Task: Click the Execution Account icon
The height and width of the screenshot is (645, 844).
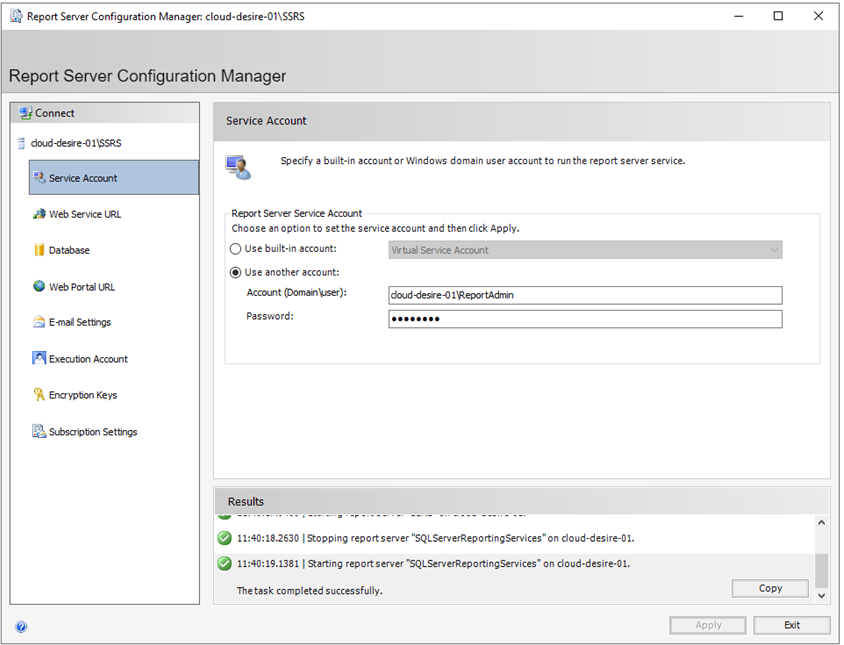Action: (x=39, y=358)
